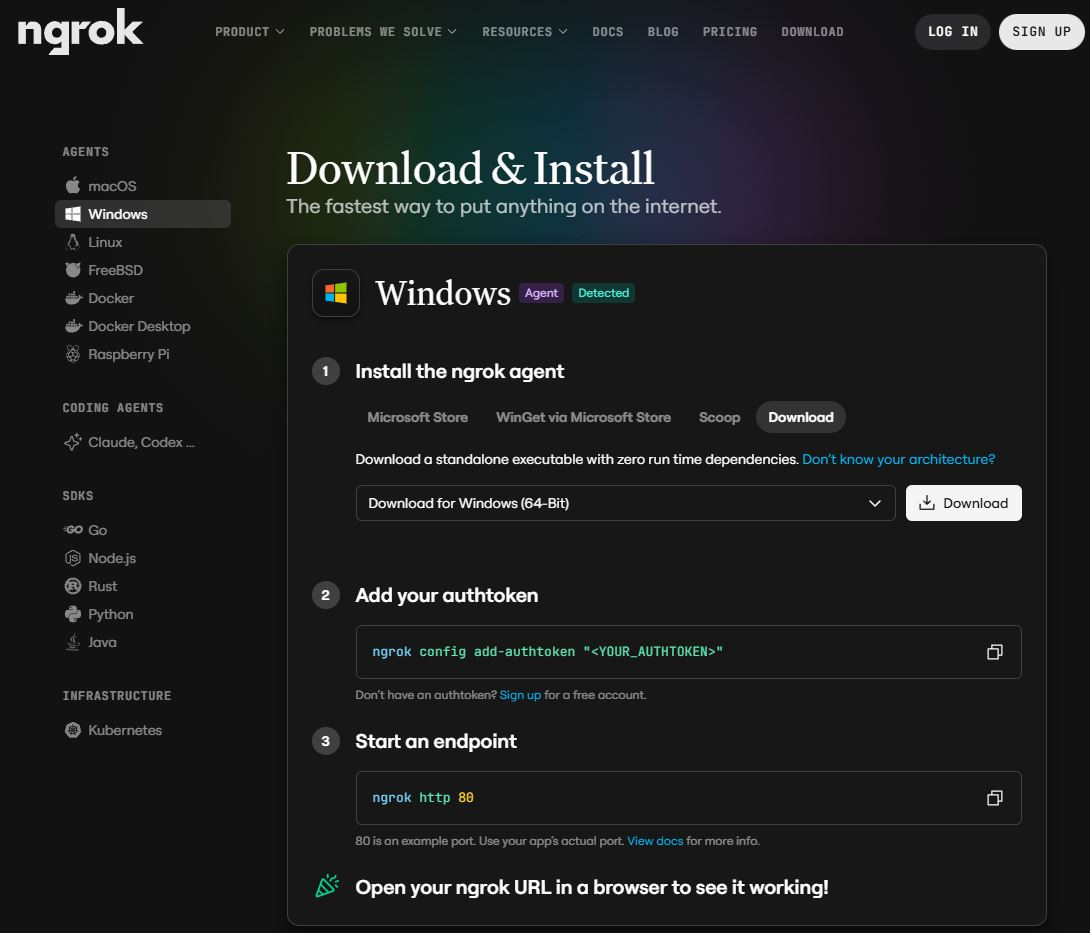Viewport: 1090px width, 933px height.
Task: Switch to WinGet via Microsoft Store tab
Action: (x=583, y=417)
